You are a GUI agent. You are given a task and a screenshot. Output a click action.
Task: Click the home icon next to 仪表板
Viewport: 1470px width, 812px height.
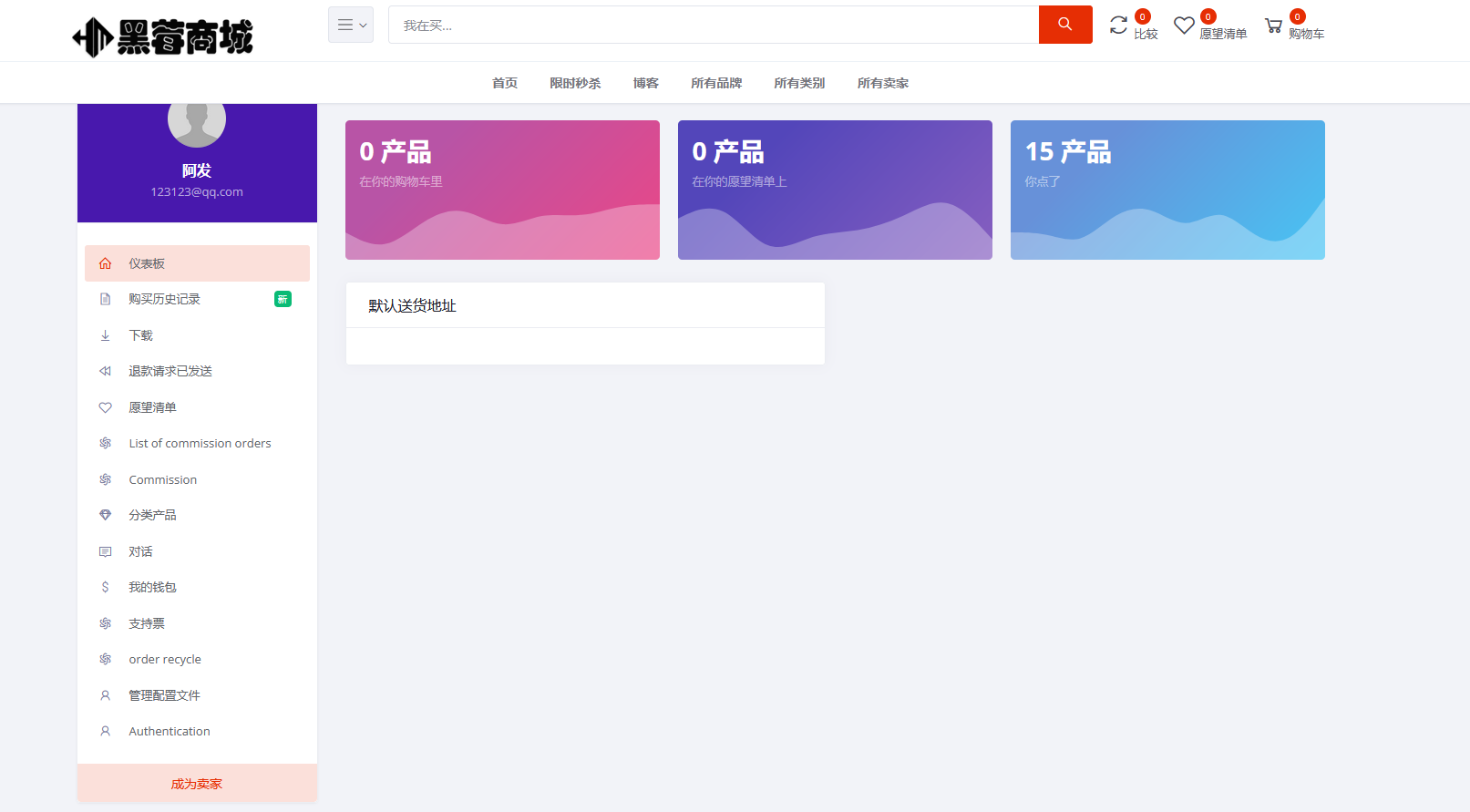(x=106, y=263)
